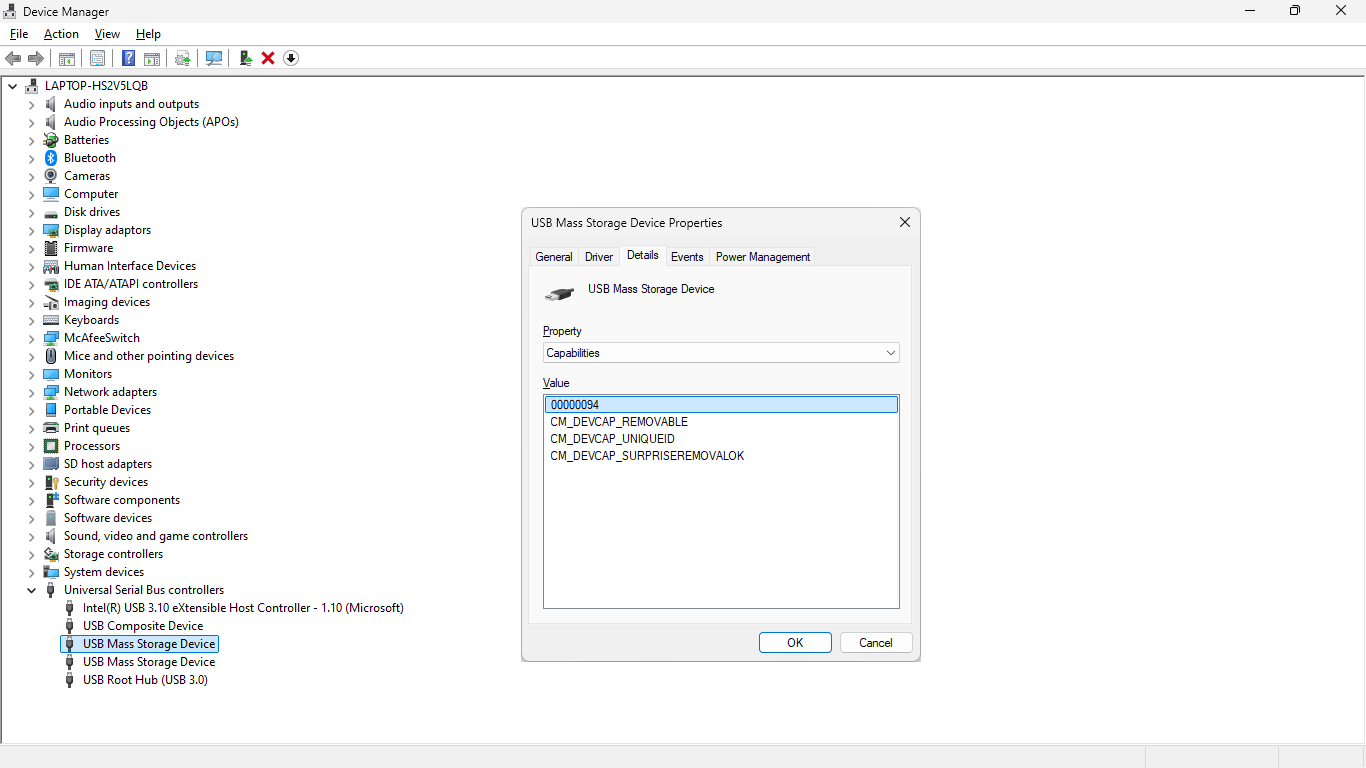Click OK in the Properties dialog
Screen dimensions: 1366x768
pyautogui.click(x=795, y=643)
